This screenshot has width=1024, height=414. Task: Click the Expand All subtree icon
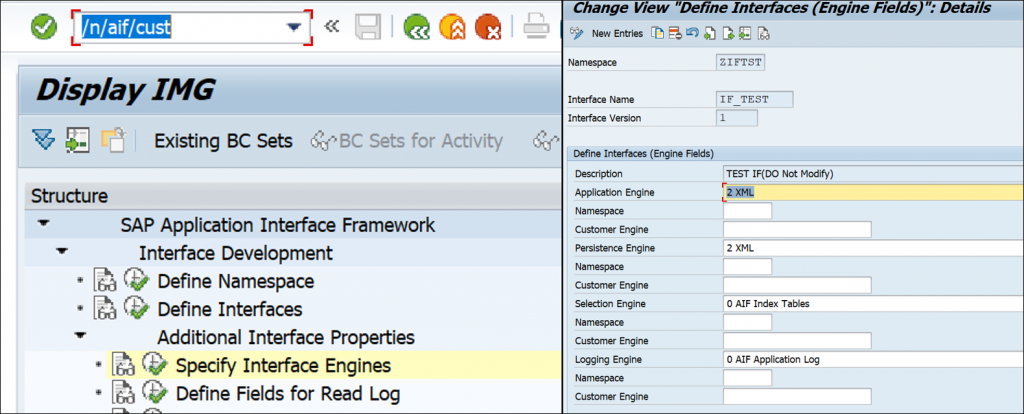point(44,140)
